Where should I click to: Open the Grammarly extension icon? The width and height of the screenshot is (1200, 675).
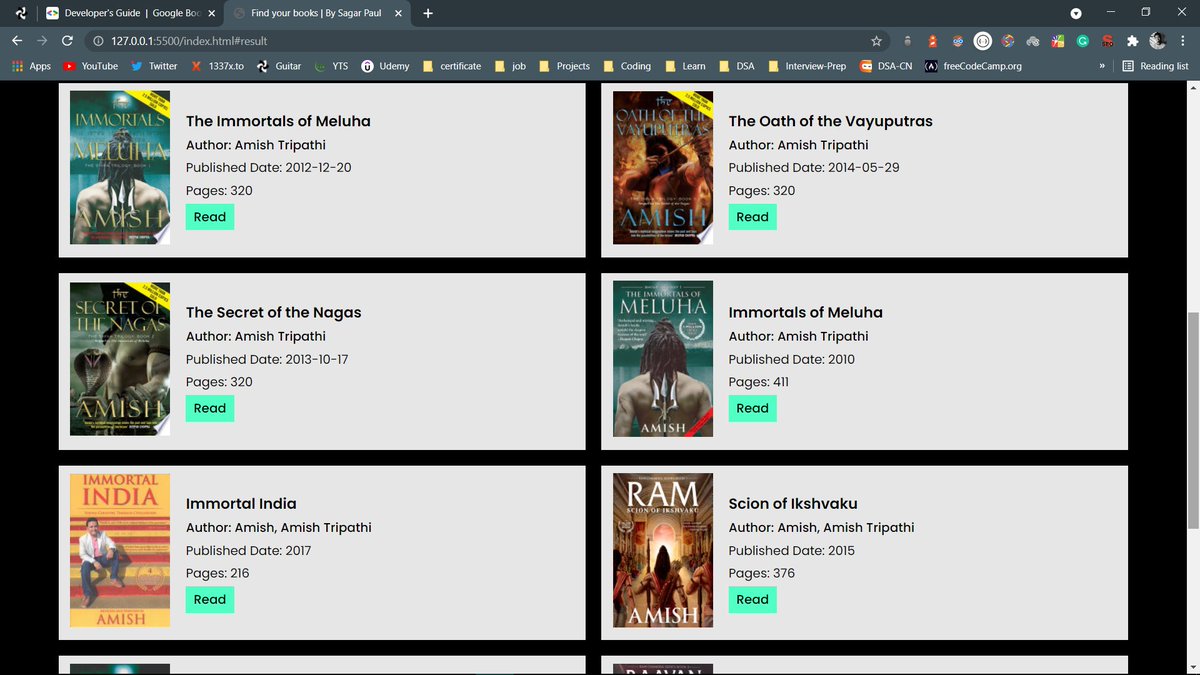(1083, 41)
